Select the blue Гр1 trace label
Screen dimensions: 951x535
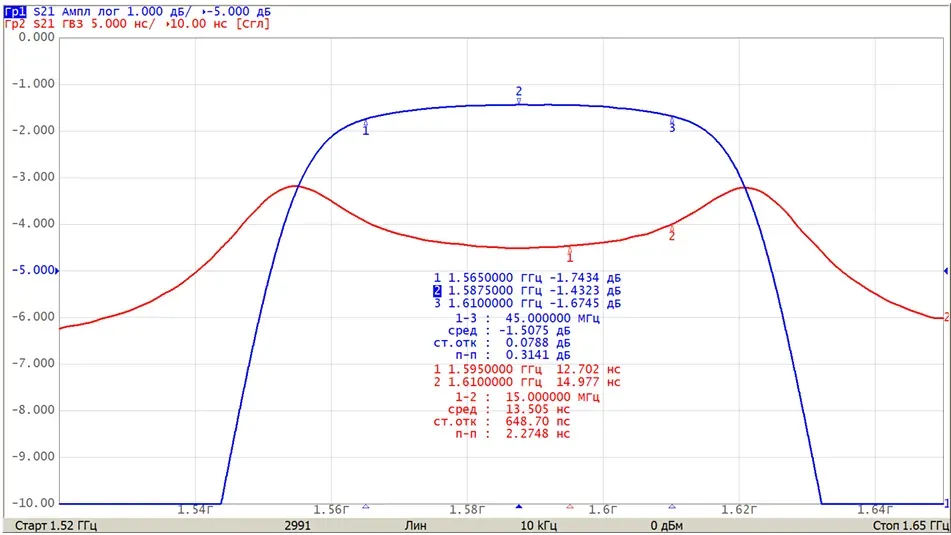(x=15, y=12)
